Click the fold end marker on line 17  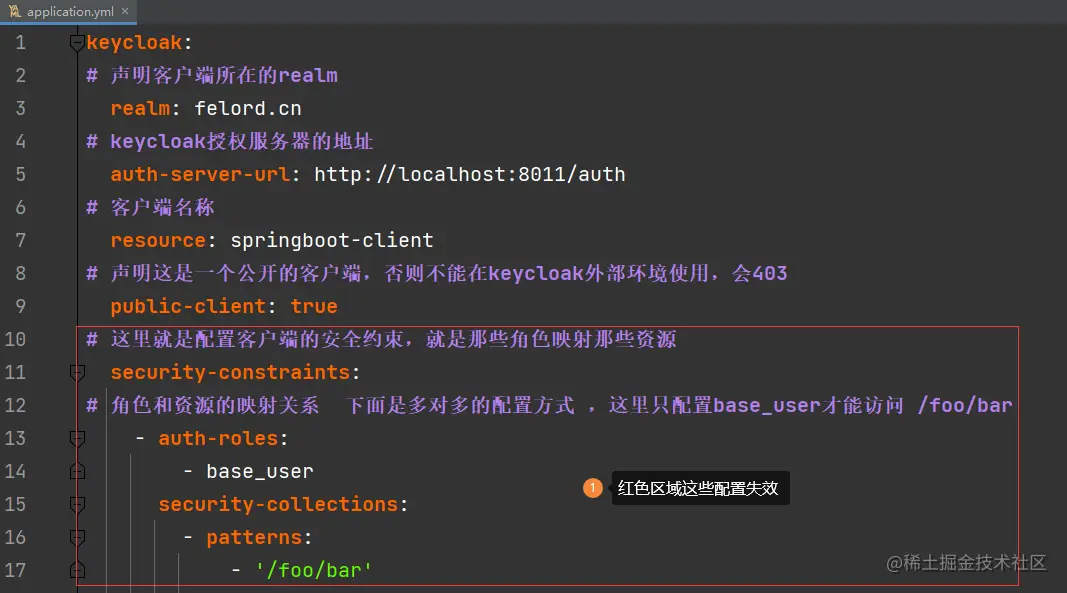point(77,570)
